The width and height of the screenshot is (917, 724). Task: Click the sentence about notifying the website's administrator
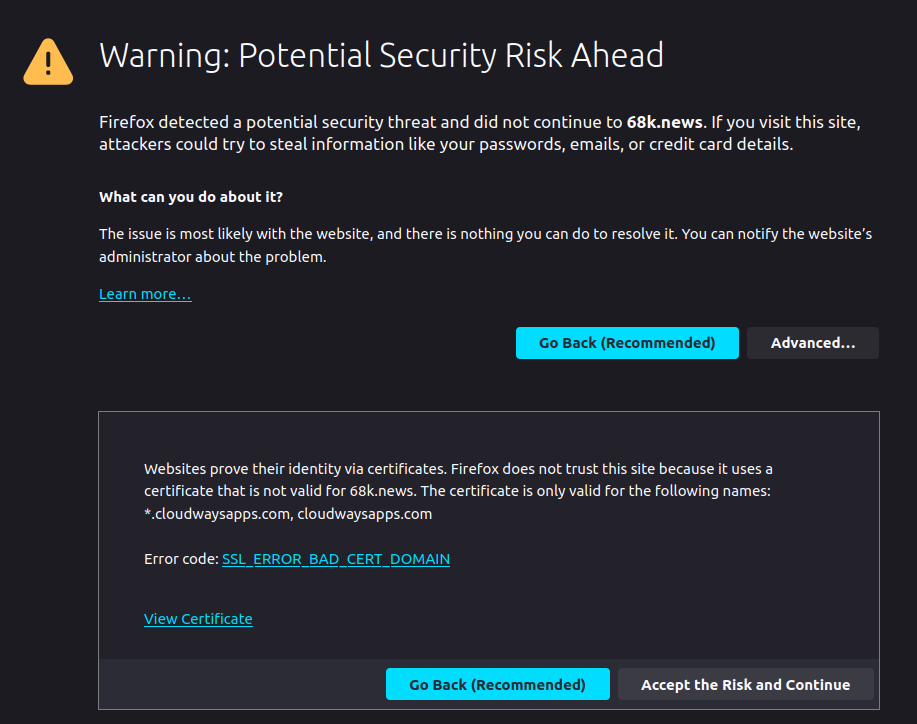tap(485, 245)
